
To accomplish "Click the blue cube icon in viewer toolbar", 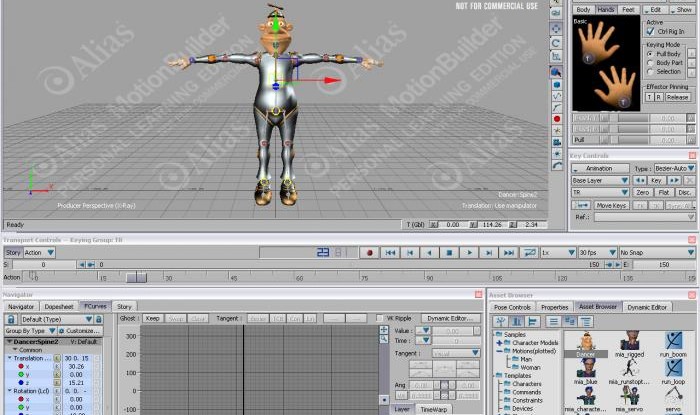I will 557,84.
